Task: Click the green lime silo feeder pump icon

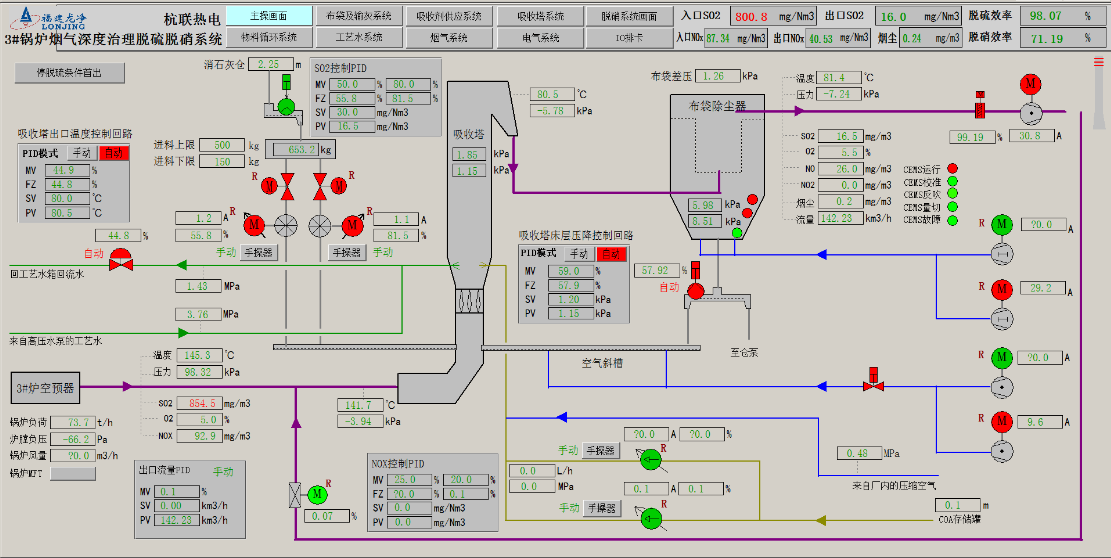Action: tap(286, 105)
